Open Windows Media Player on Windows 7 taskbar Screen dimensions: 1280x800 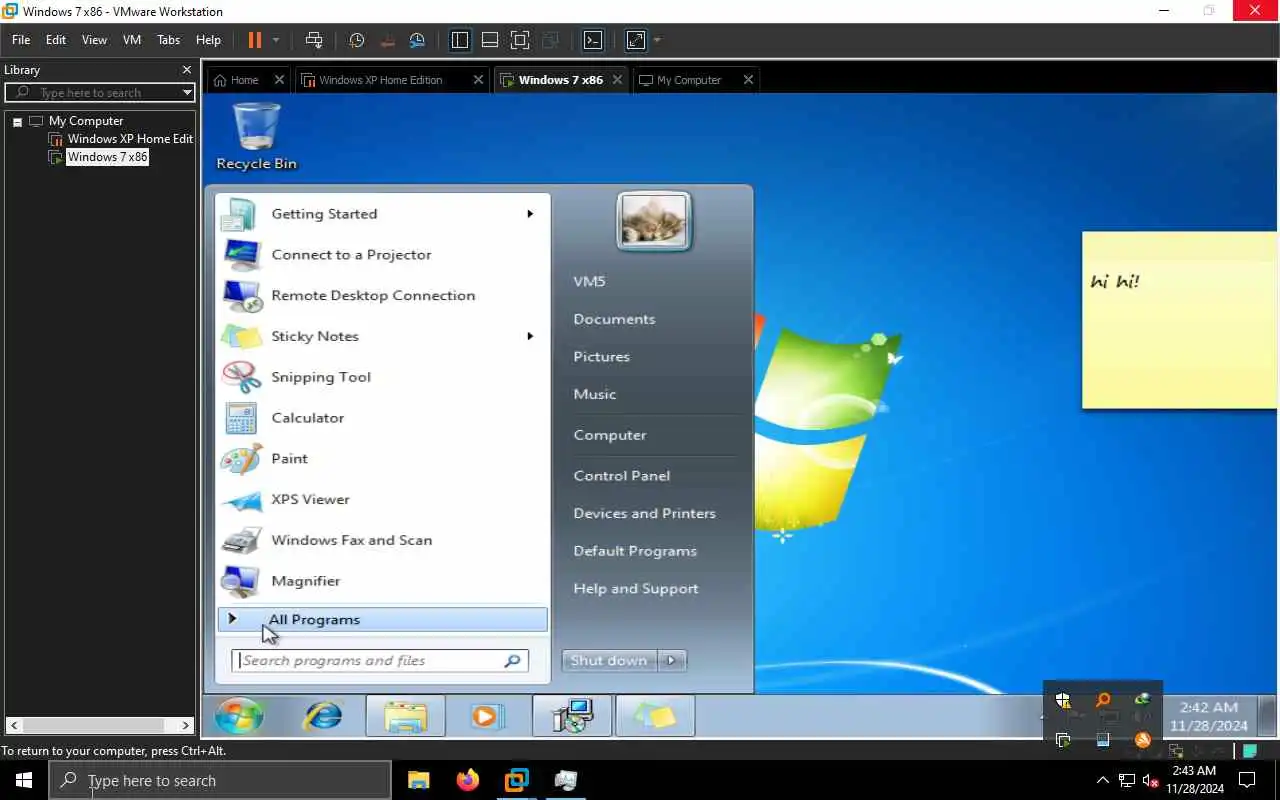pyautogui.click(x=487, y=716)
